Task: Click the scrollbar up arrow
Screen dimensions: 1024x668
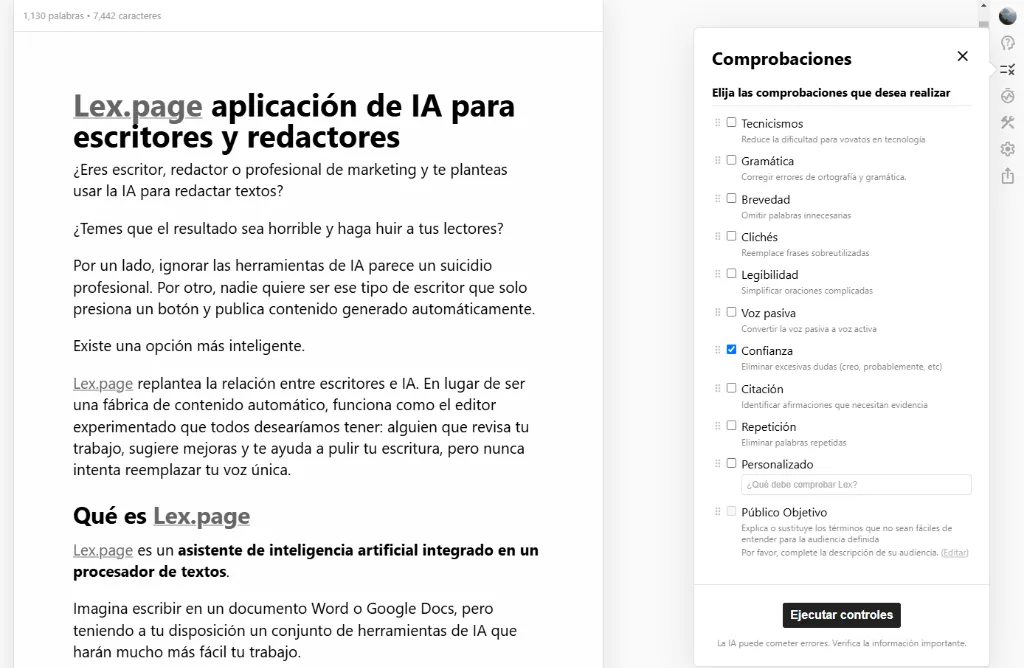Action: (984, 5)
